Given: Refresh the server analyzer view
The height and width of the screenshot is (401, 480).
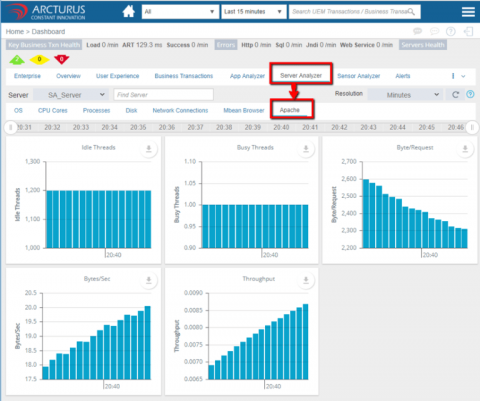Looking at the screenshot, I should tap(455, 95).
